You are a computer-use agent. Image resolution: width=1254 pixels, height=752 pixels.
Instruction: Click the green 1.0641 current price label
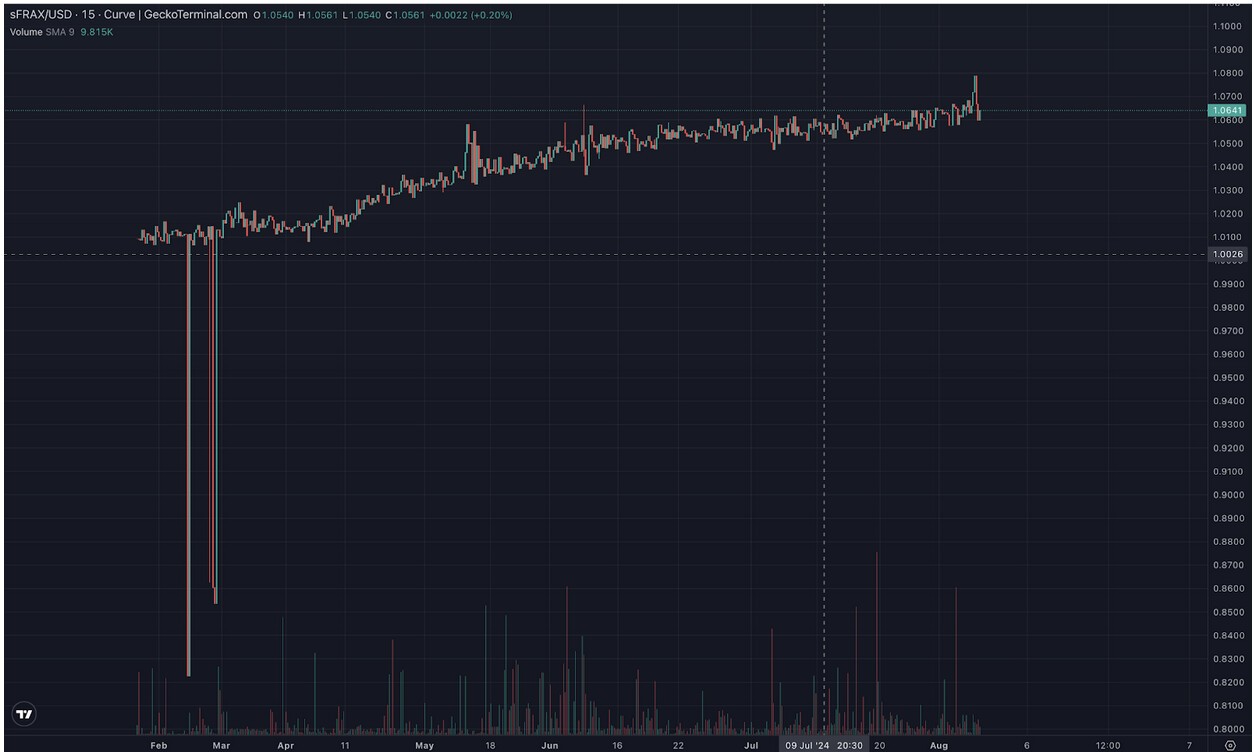point(1226,110)
